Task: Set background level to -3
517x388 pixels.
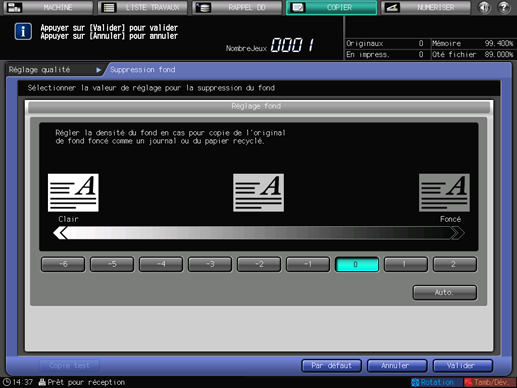Action: pyautogui.click(x=210, y=264)
